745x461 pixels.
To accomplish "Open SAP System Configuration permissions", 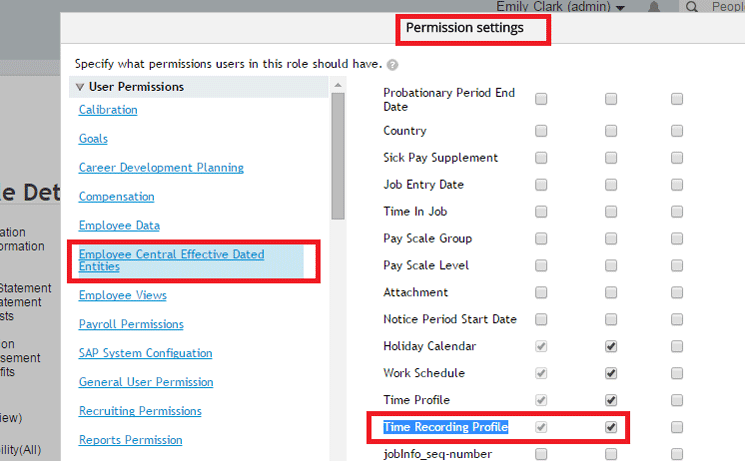I will (145, 353).
